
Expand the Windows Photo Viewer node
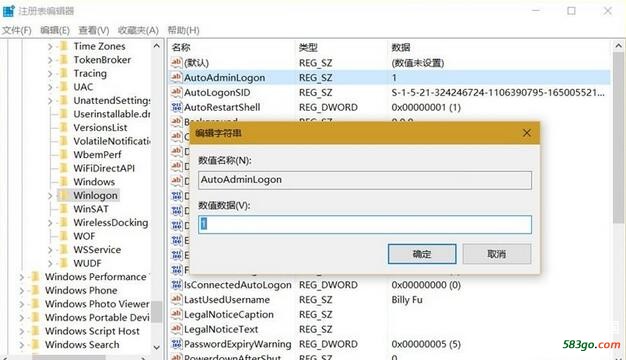[22, 304]
